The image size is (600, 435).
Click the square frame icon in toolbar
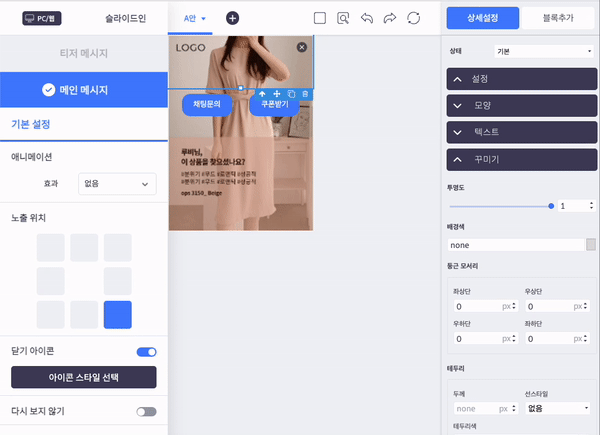(320, 18)
